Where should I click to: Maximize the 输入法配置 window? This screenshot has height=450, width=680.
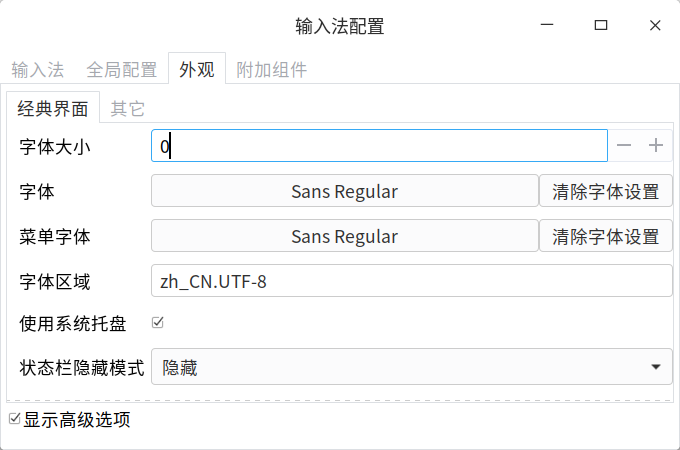click(600, 26)
